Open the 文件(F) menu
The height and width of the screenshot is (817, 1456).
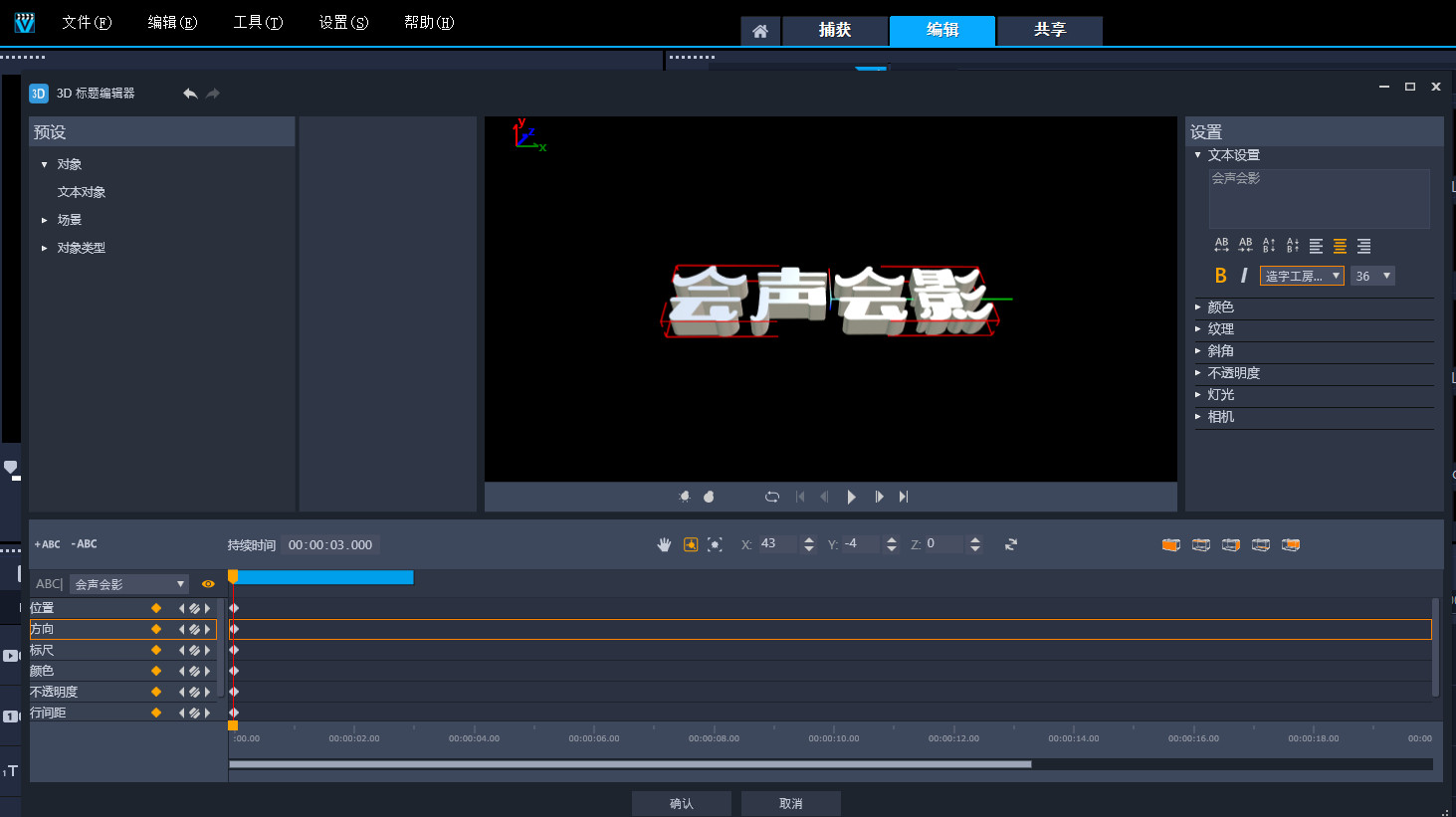click(87, 22)
